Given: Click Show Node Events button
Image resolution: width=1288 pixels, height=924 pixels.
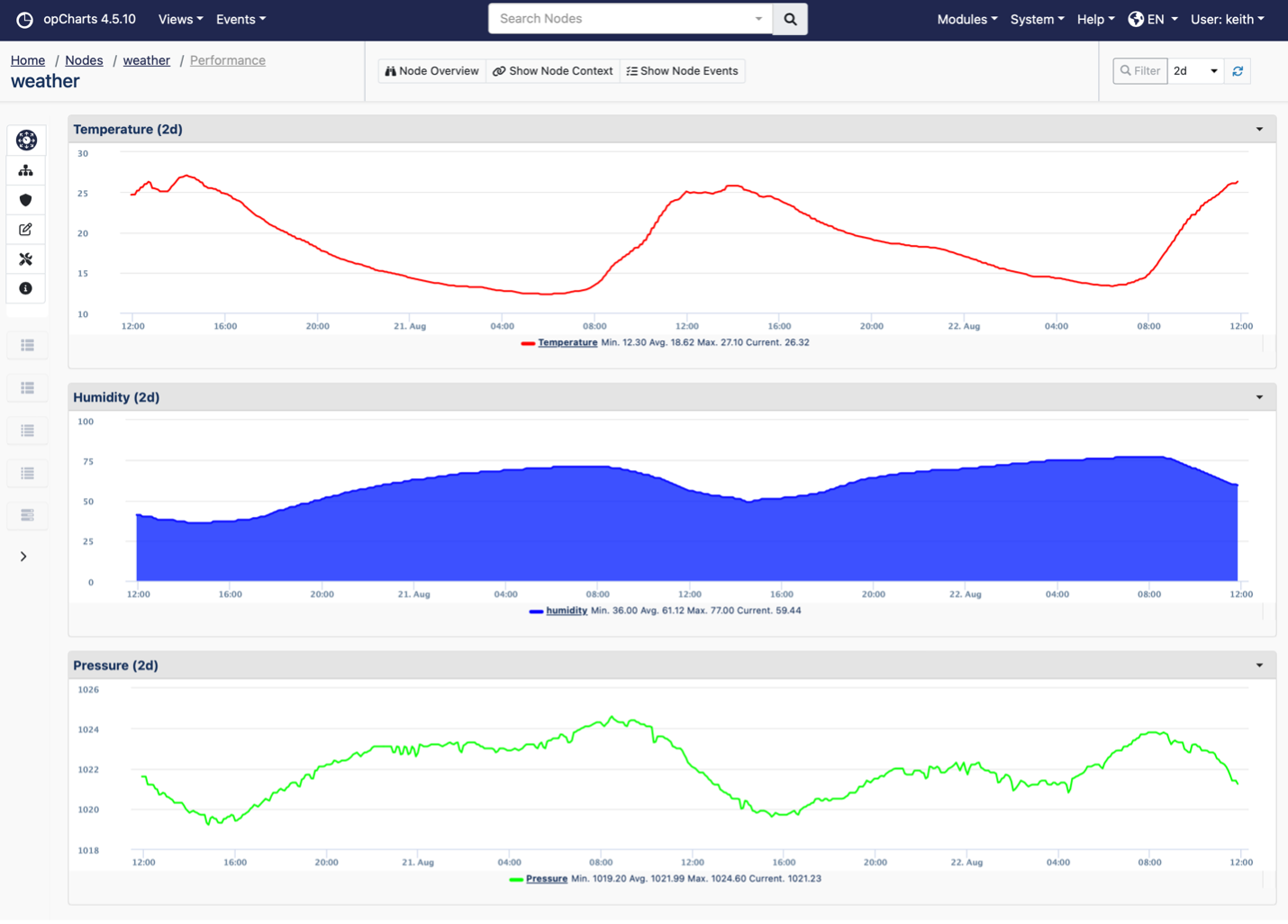Looking at the screenshot, I should [x=683, y=71].
